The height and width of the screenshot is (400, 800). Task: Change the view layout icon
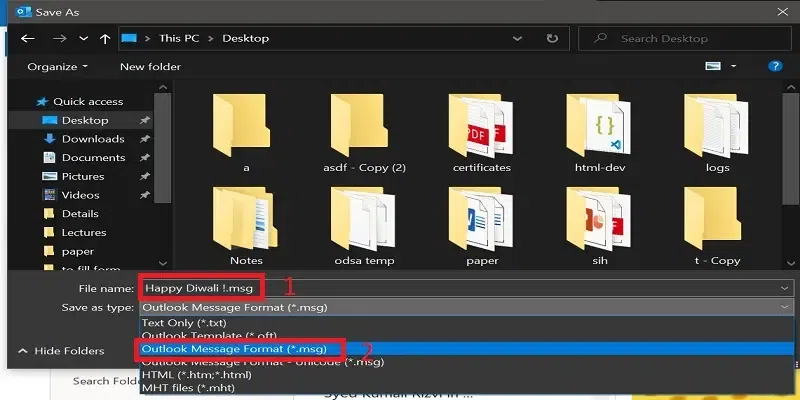click(x=713, y=66)
